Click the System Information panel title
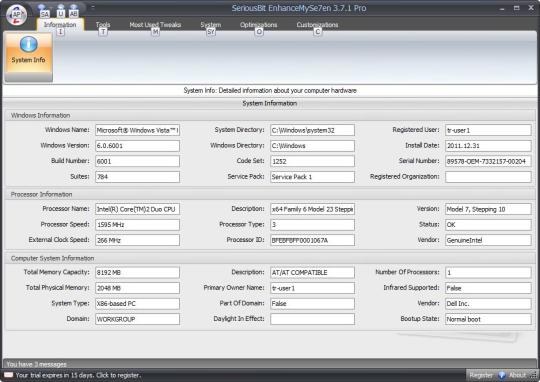Screen dimensions: 540x382 (269, 103)
